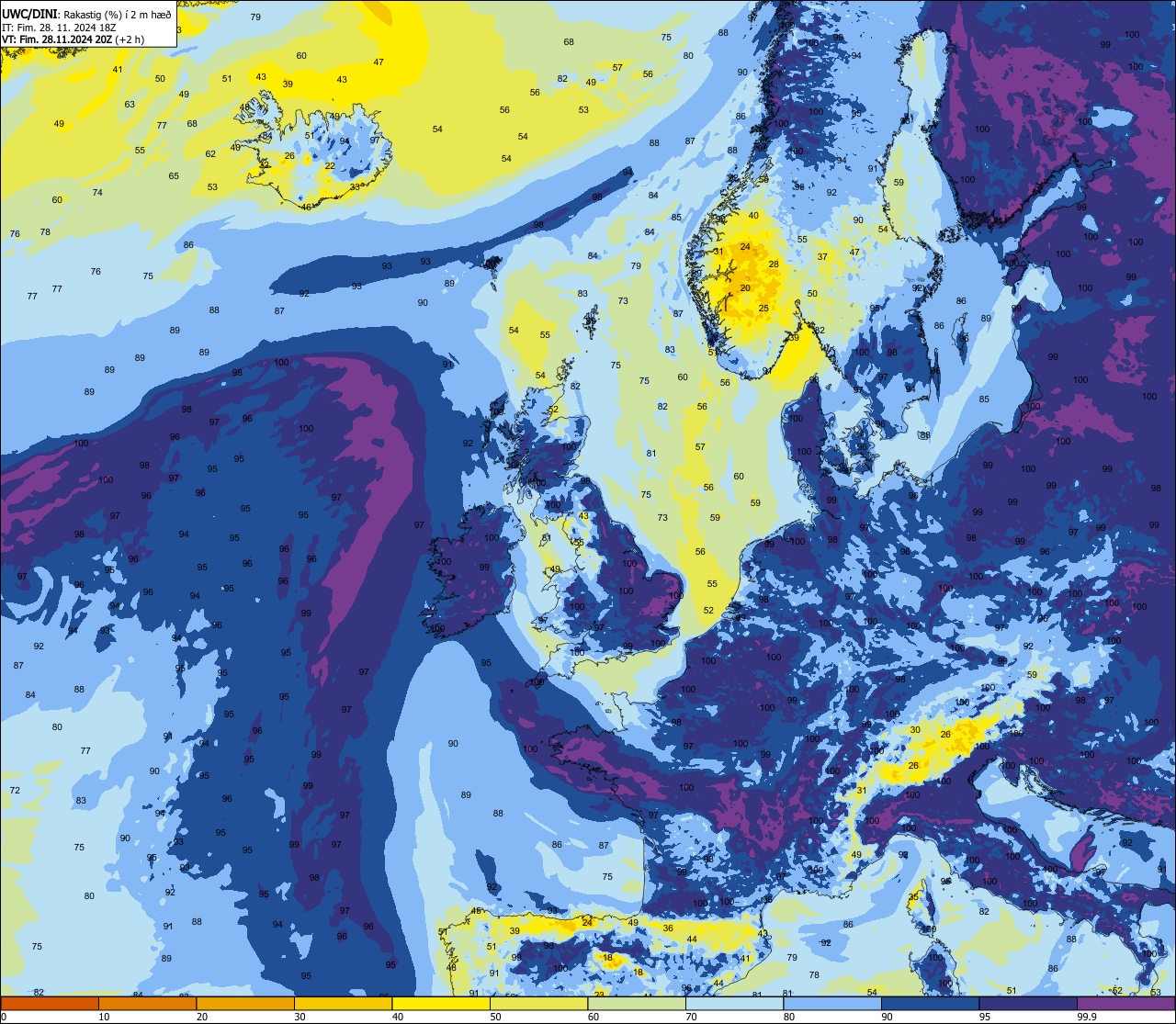This screenshot has width=1176, height=1024.
Task: Click the value '35' over Corsica
Action: click(913, 897)
